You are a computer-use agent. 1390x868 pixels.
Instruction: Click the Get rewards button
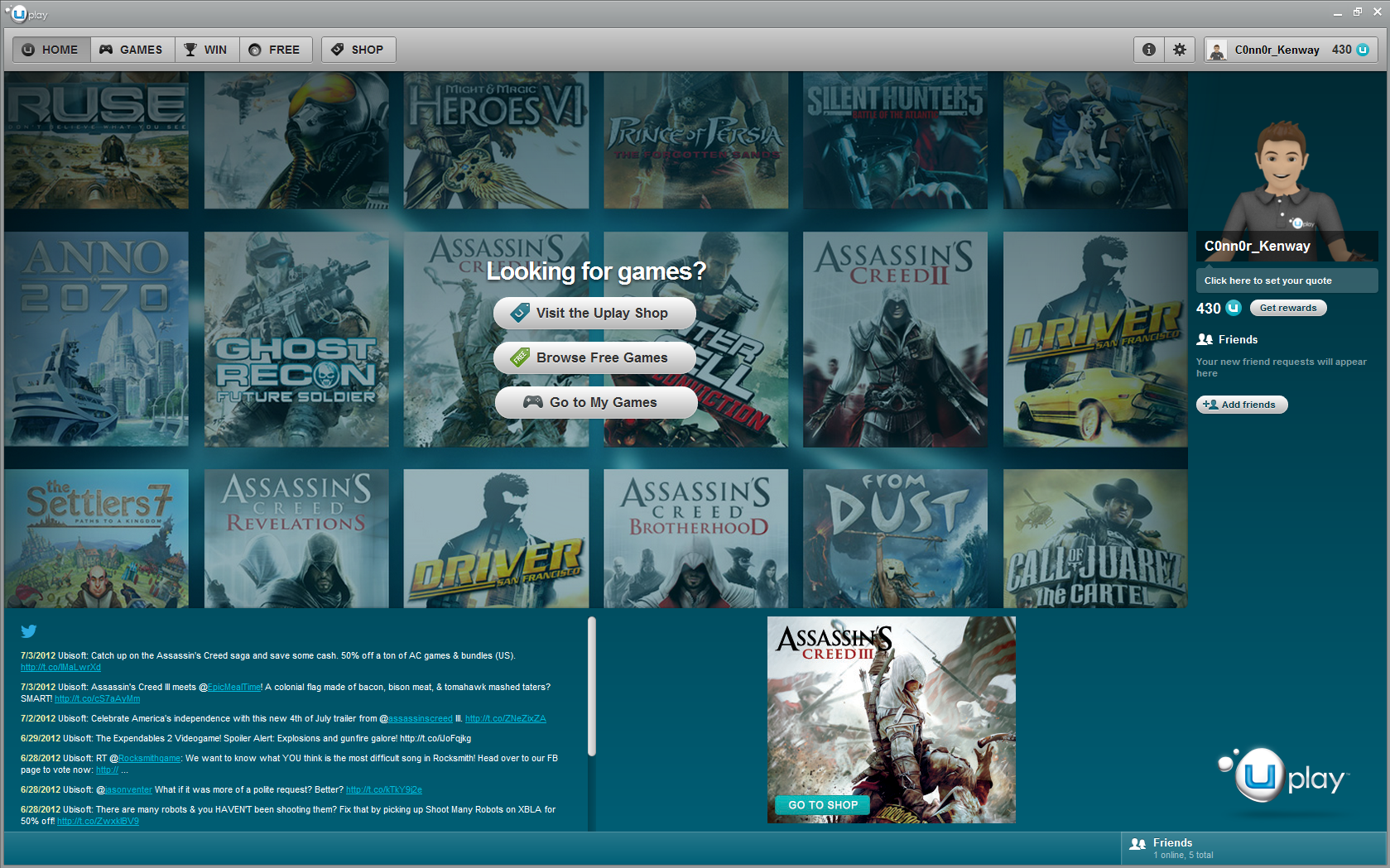point(1287,307)
